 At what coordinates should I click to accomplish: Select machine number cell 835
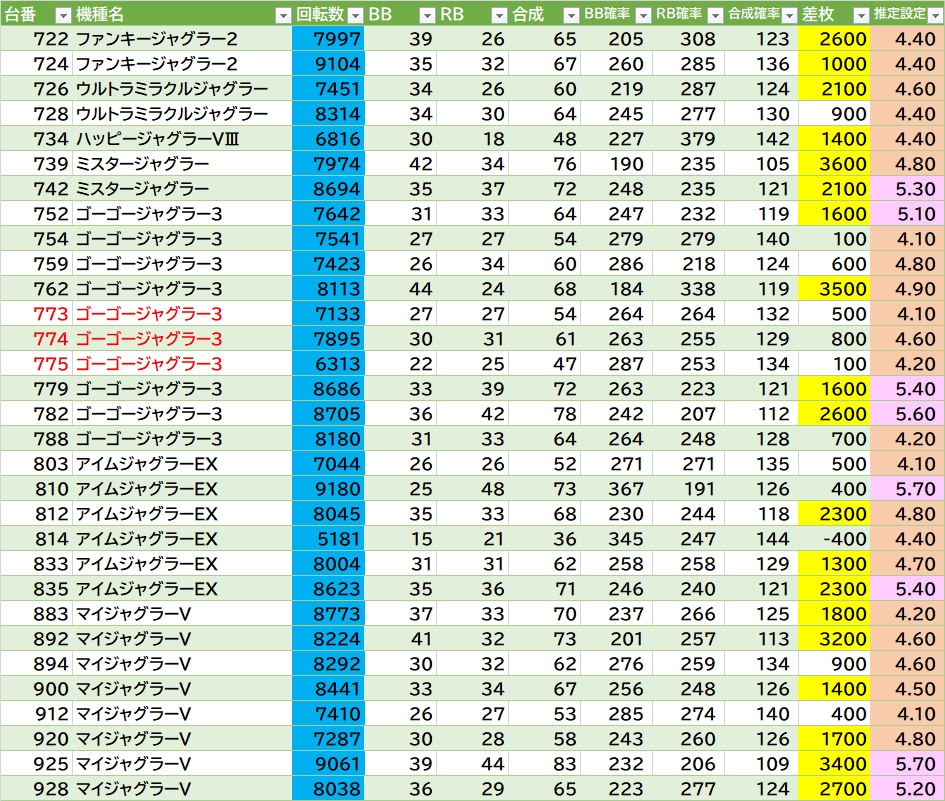[x=36, y=589]
